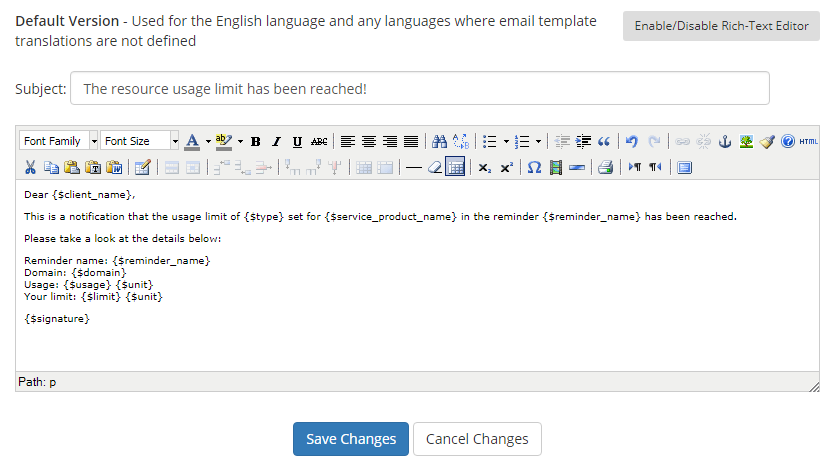Click the advanced horizontal rule icon
Image resolution: width=837 pixels, height=468 pixels.
[x=577, y=168]
